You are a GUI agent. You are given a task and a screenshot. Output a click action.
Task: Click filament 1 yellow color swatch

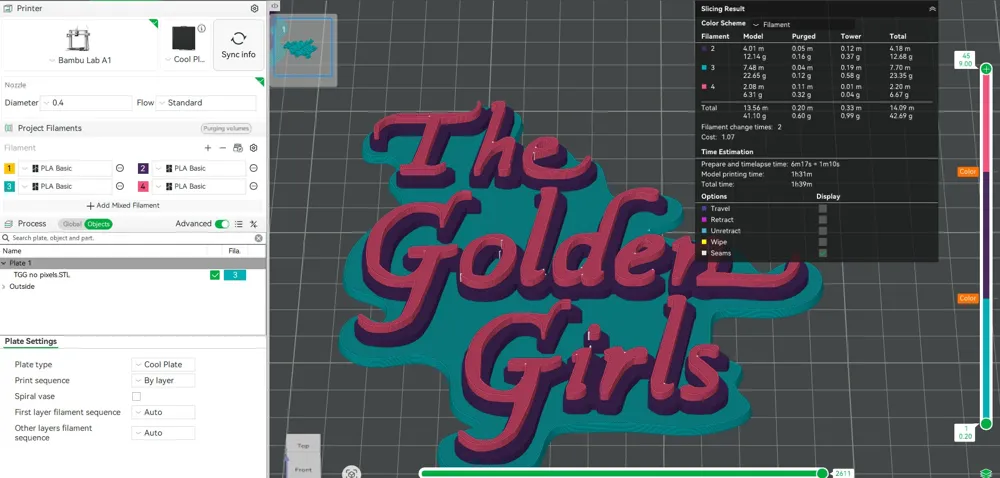10,168
